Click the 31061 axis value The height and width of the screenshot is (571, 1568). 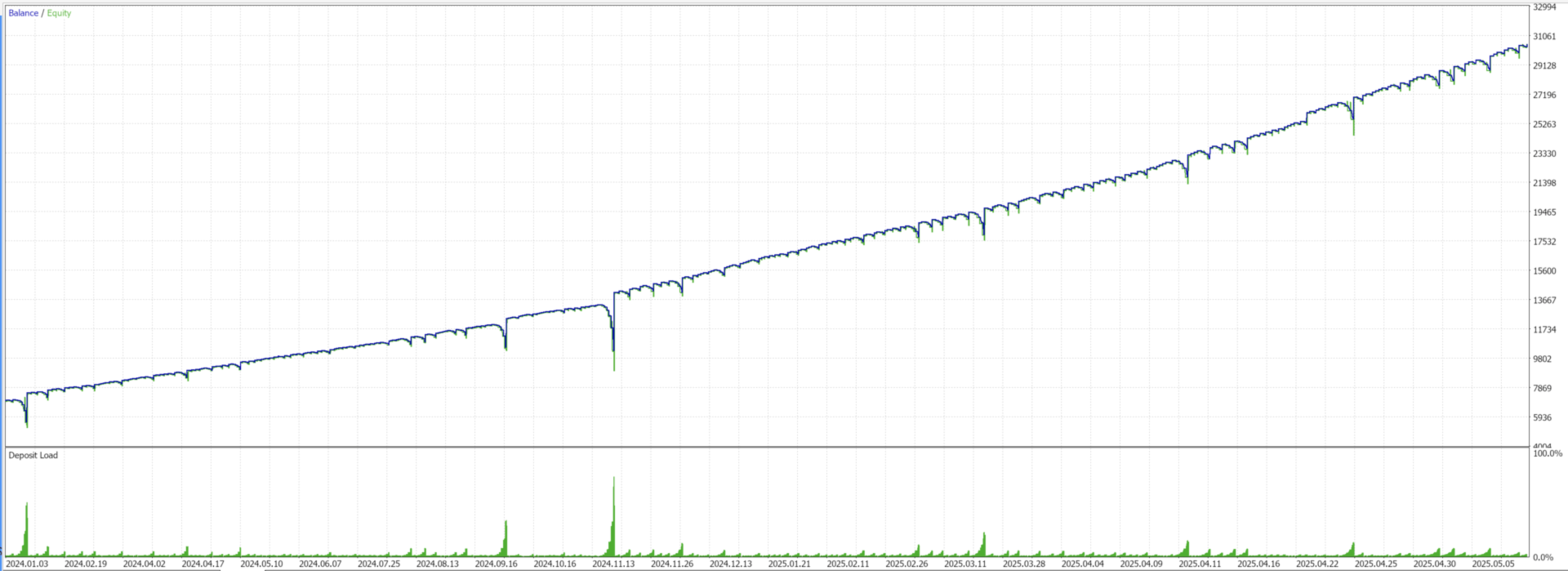1544,37
